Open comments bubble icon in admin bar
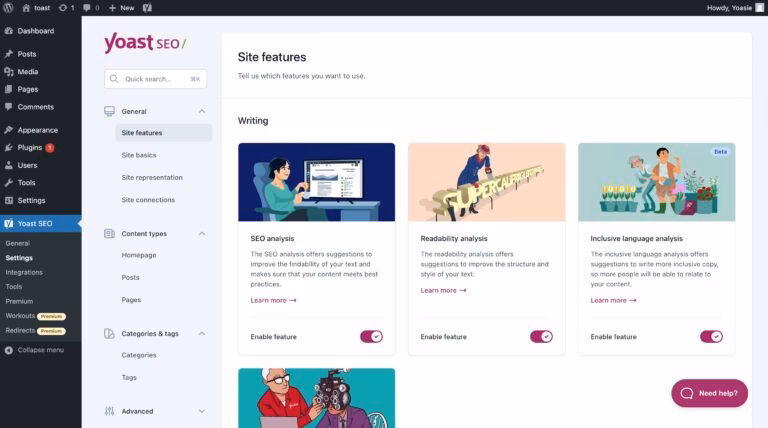 point(88,7)
